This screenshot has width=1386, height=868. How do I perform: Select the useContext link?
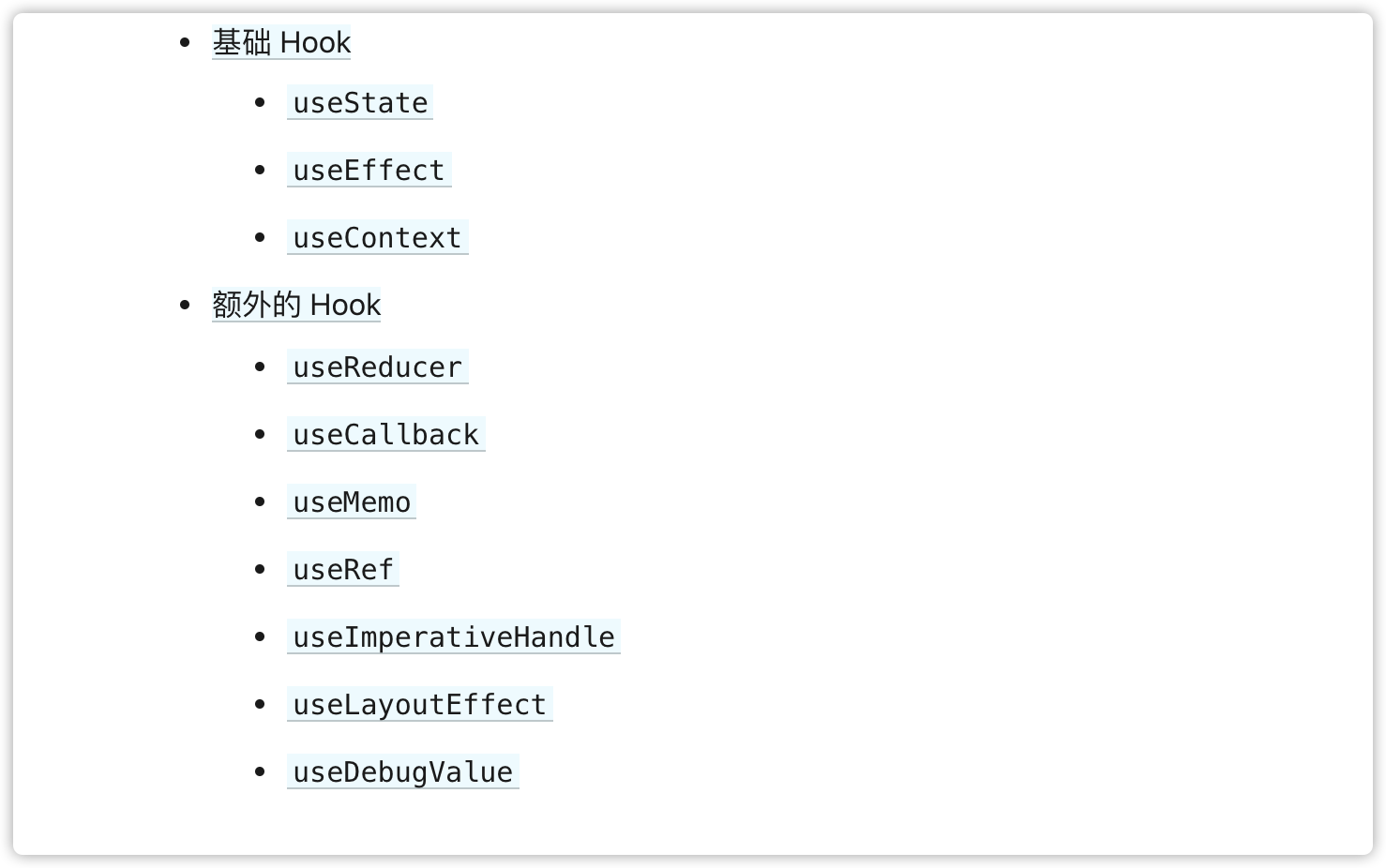pos(377,237)
